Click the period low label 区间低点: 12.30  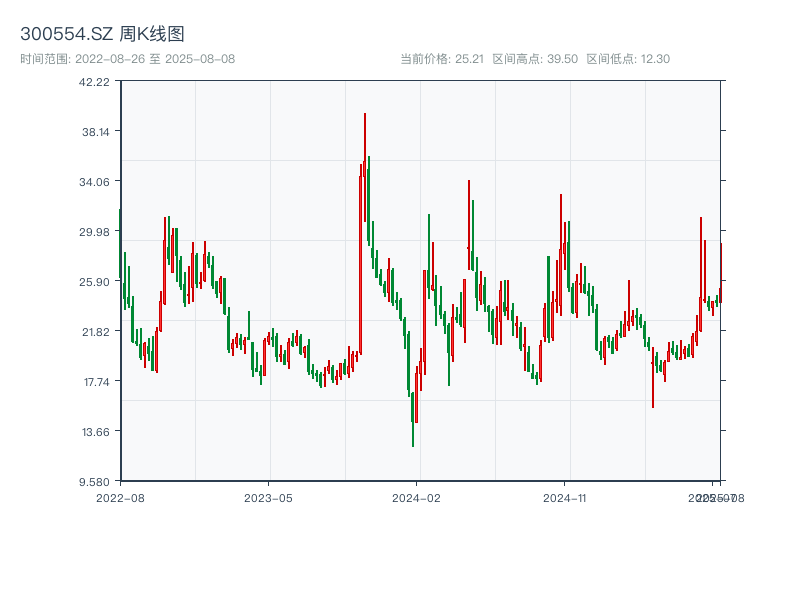(x=628, y=59)
